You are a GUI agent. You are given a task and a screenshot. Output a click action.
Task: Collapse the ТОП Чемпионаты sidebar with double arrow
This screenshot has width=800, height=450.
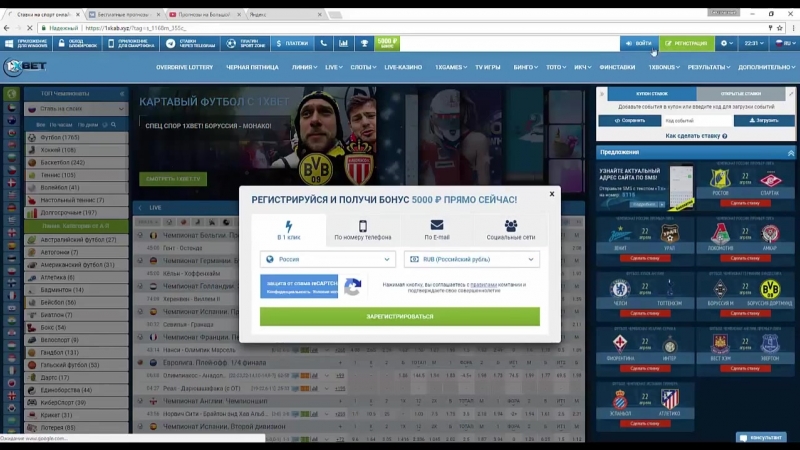(121, 93)
